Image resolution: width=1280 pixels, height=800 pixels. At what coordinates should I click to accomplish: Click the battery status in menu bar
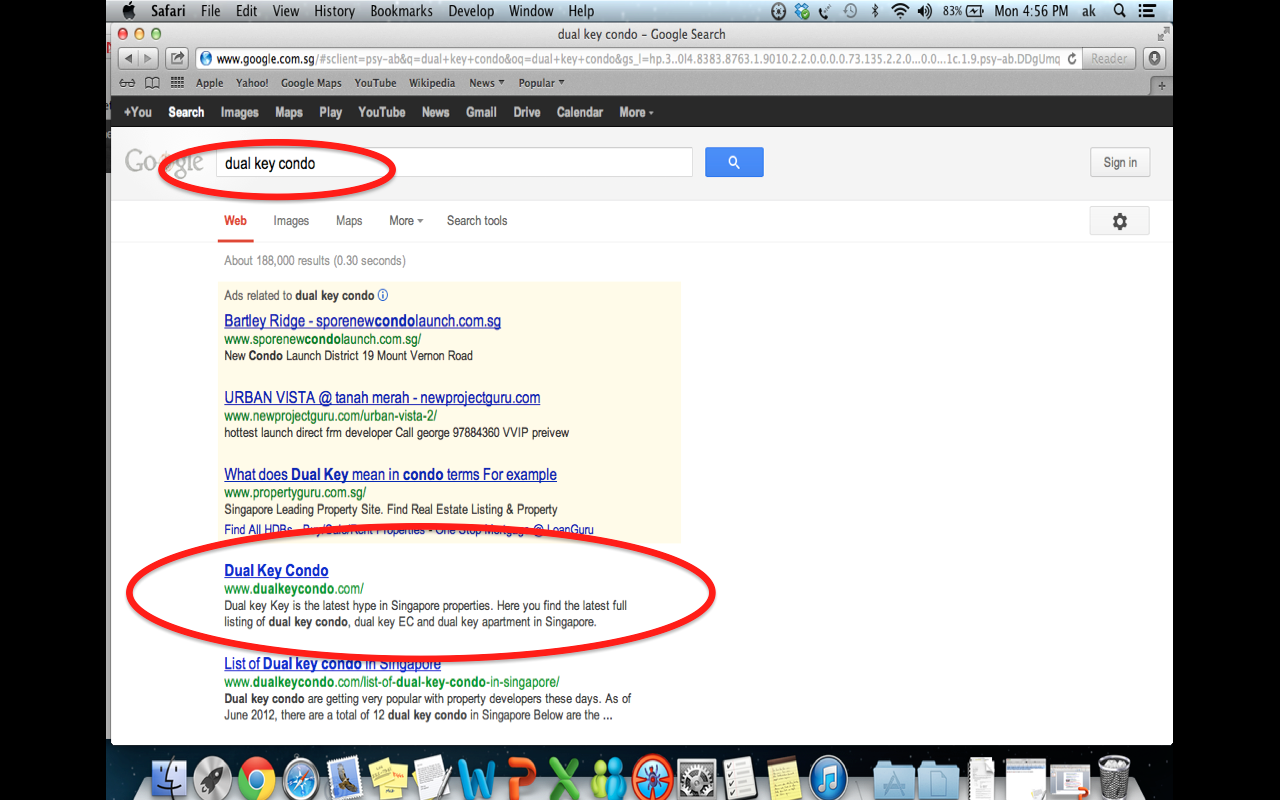[x=964, y=11]
